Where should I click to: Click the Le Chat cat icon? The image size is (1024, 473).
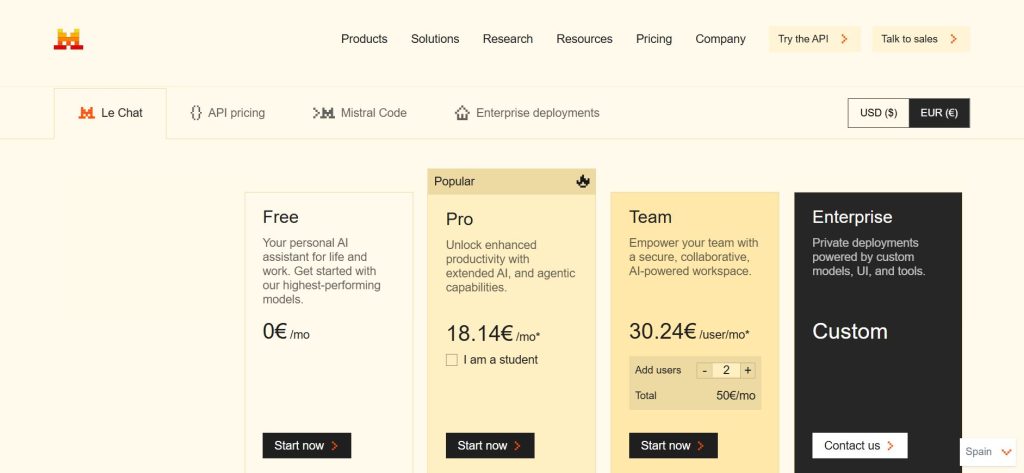click(x=86, y=113)
